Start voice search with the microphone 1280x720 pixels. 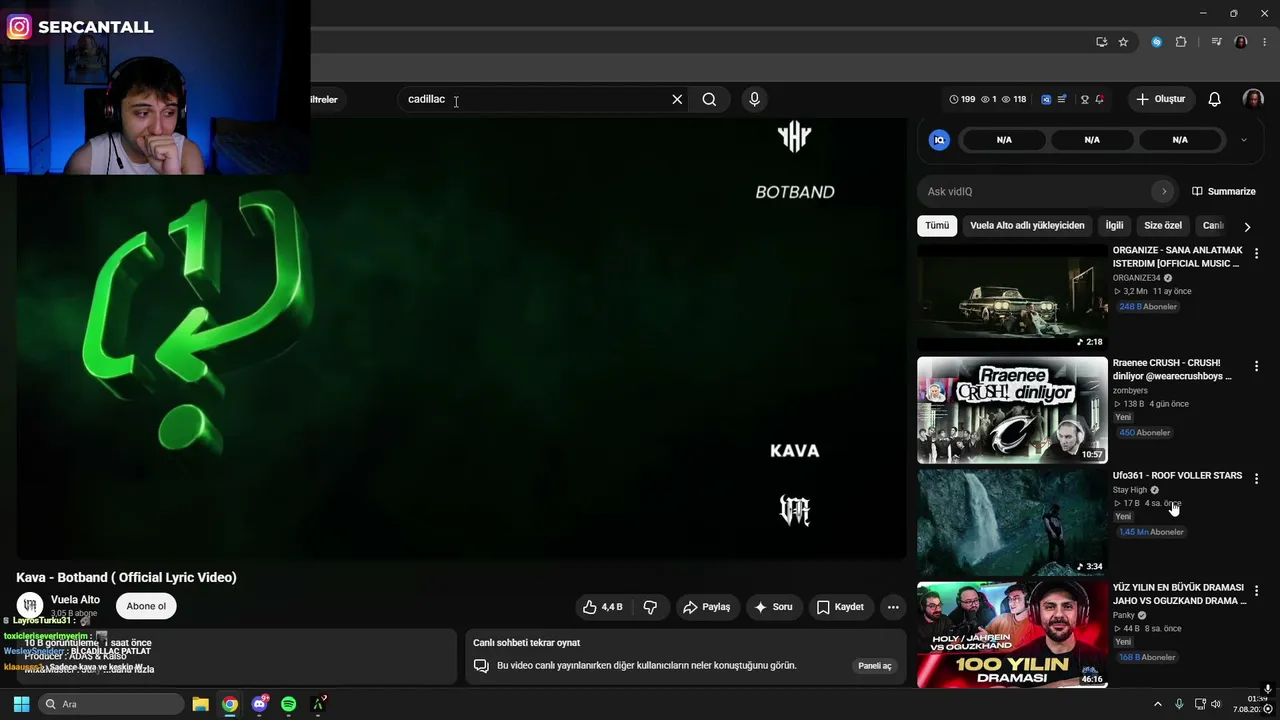tap(754, 99)
